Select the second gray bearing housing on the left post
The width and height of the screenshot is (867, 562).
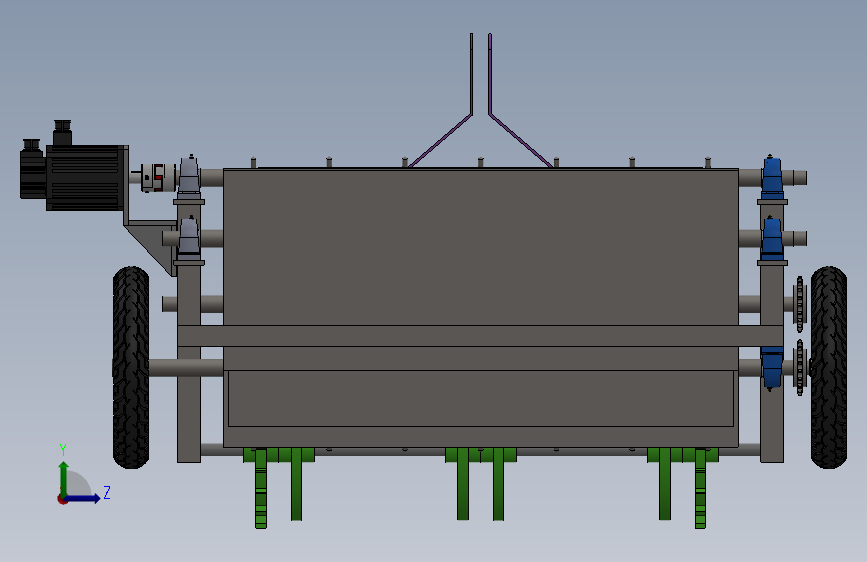point(189,238)
